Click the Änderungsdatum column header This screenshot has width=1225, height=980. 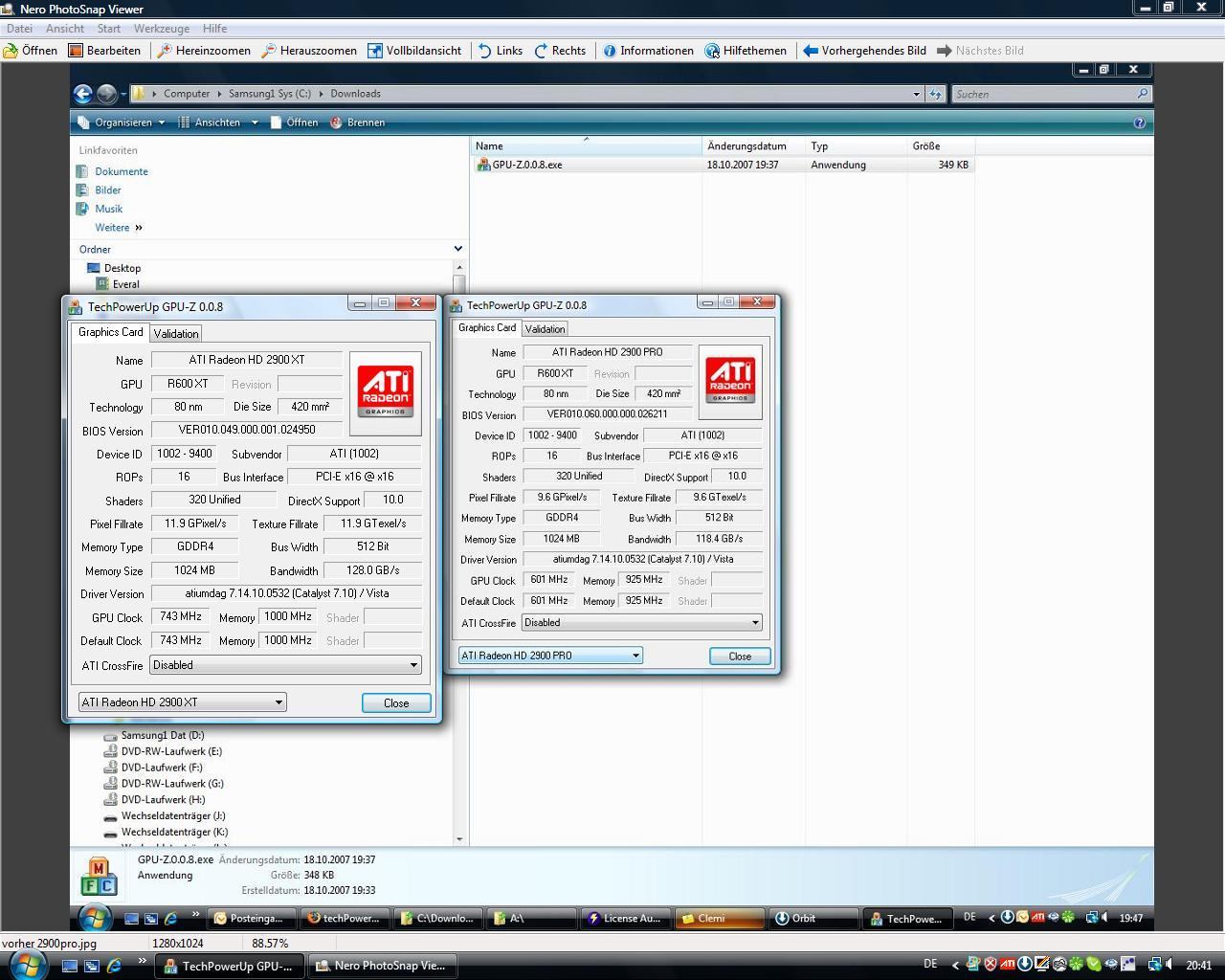tap(753, 146)
